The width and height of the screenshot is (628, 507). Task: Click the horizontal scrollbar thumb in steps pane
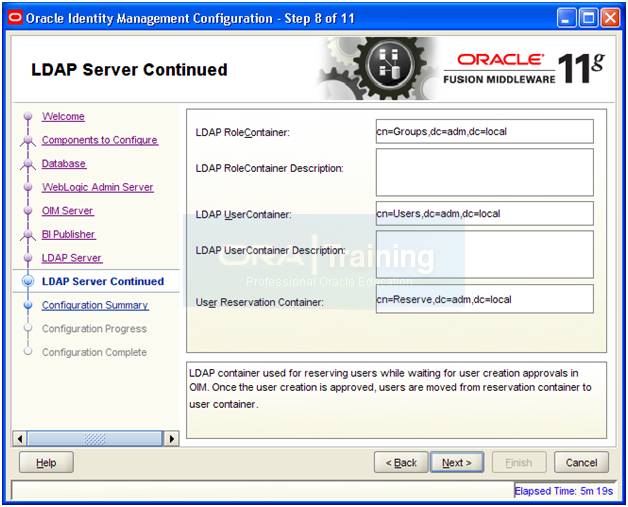click(x=95, y=439)
